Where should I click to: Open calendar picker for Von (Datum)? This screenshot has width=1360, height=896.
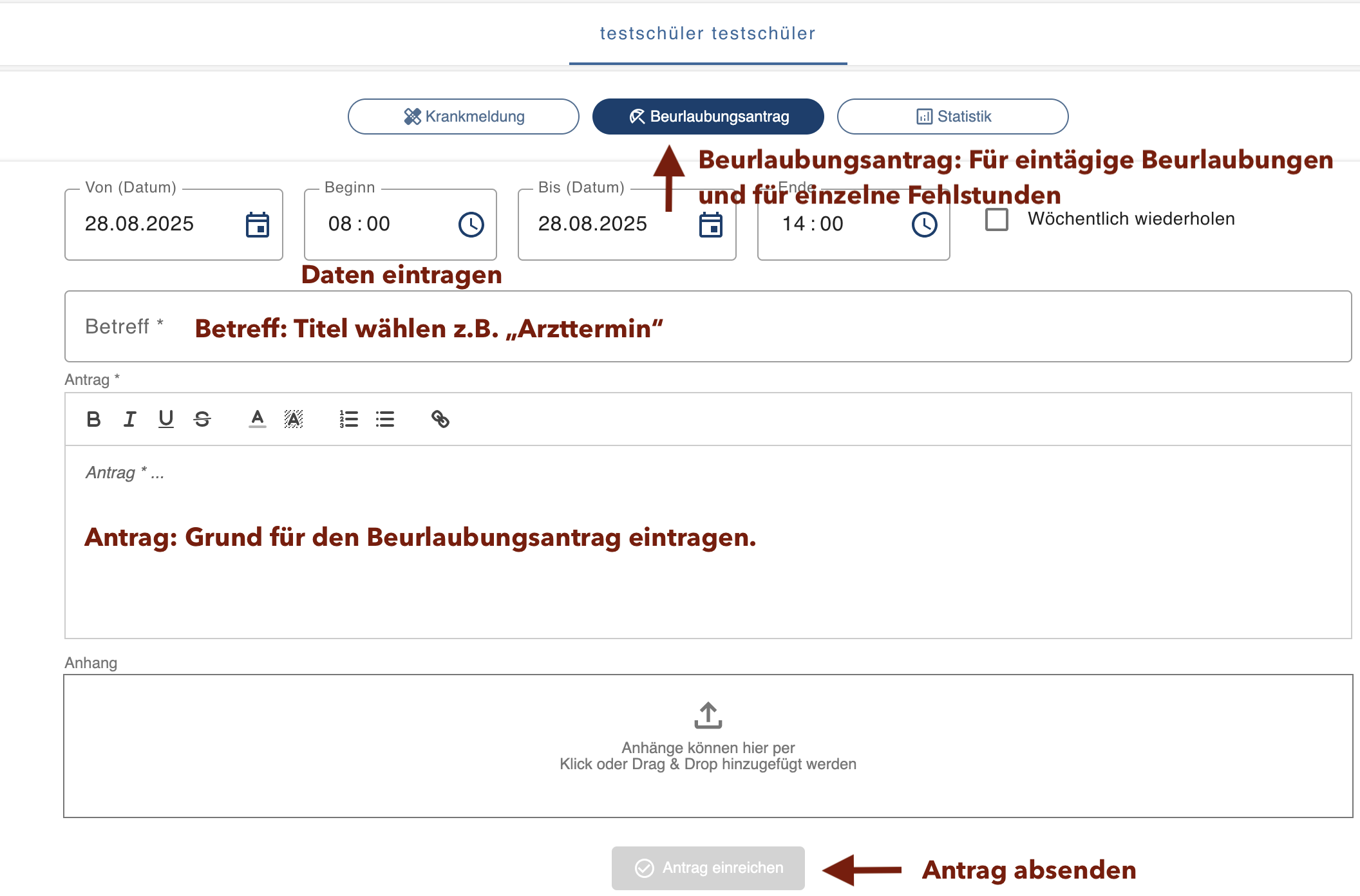click(x=258, y=225)
